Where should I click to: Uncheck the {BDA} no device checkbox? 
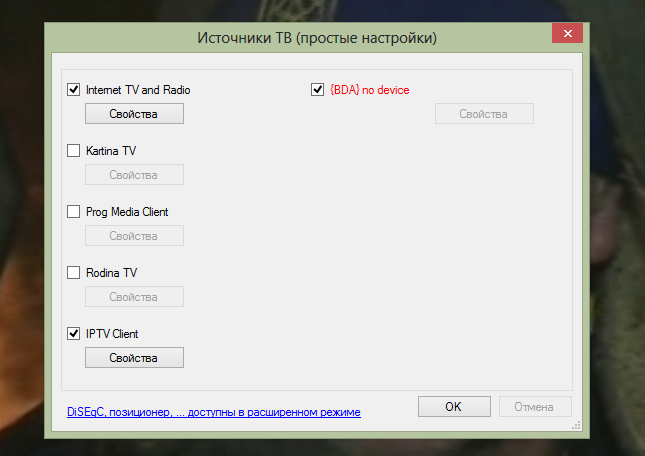pyautogui.click(x=318, y=90)
